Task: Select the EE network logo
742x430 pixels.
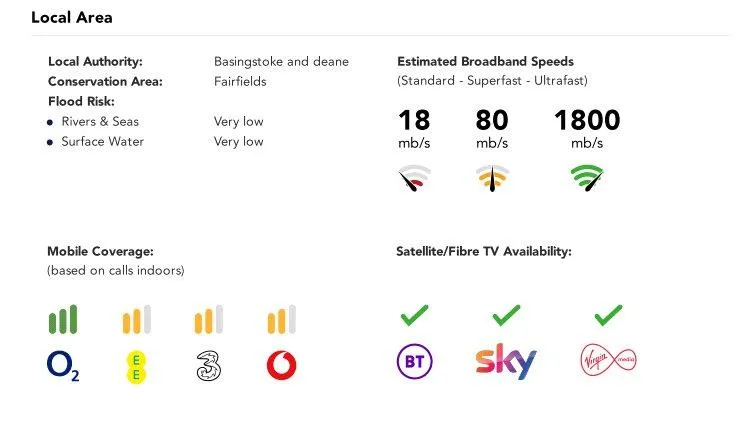Action: 136,367
